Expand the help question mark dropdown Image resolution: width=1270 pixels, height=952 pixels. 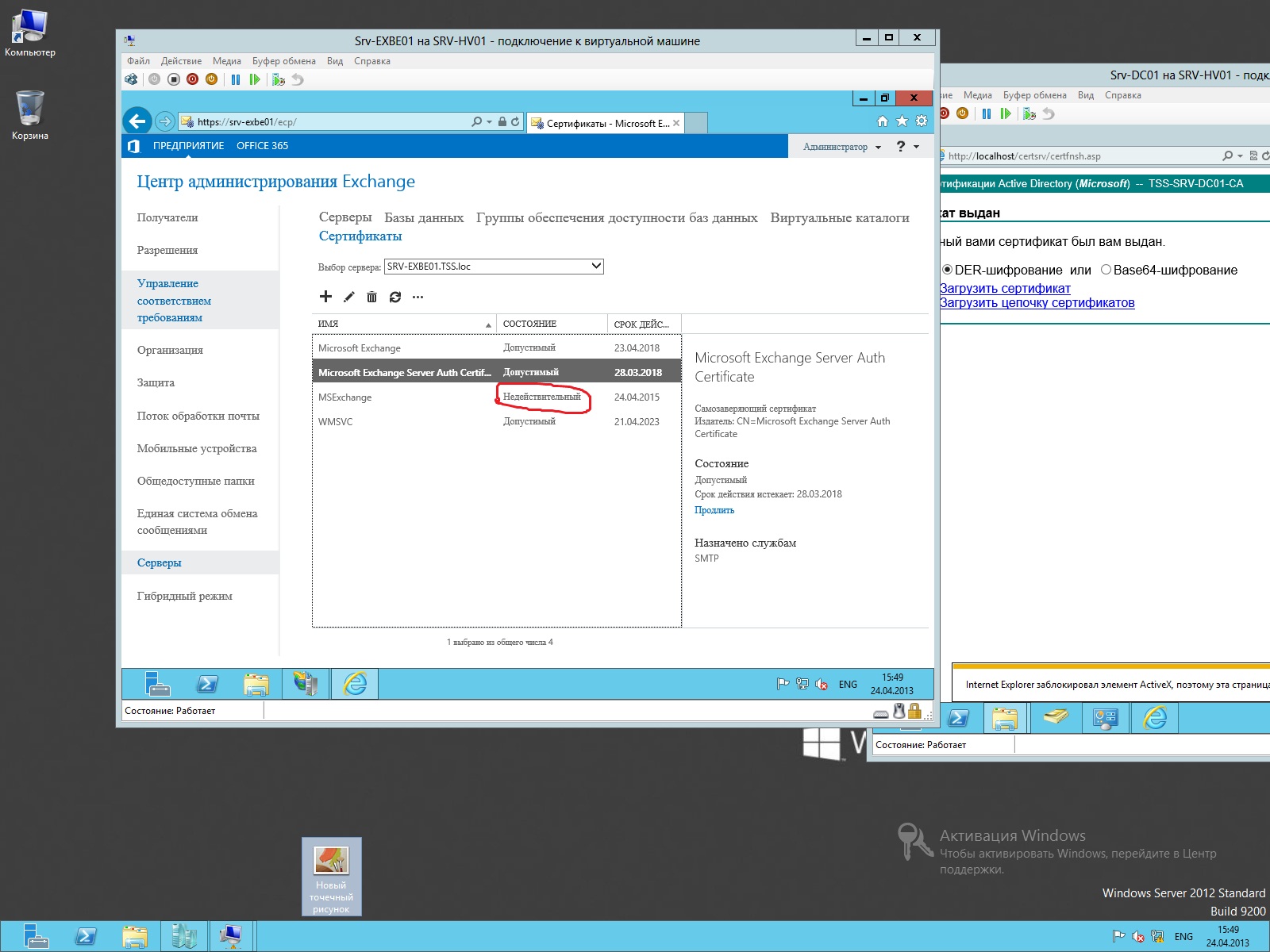coord(907,147)
